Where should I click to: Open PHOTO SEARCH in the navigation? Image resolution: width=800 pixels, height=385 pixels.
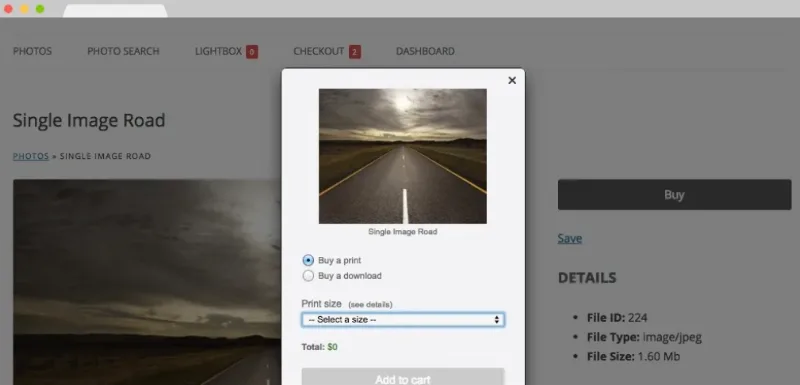(123, 51)
